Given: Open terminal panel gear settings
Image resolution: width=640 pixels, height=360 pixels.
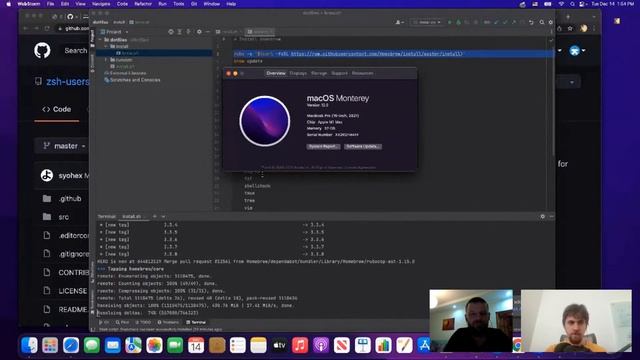Looking at the screenshot, I should [x=542, y=216].
